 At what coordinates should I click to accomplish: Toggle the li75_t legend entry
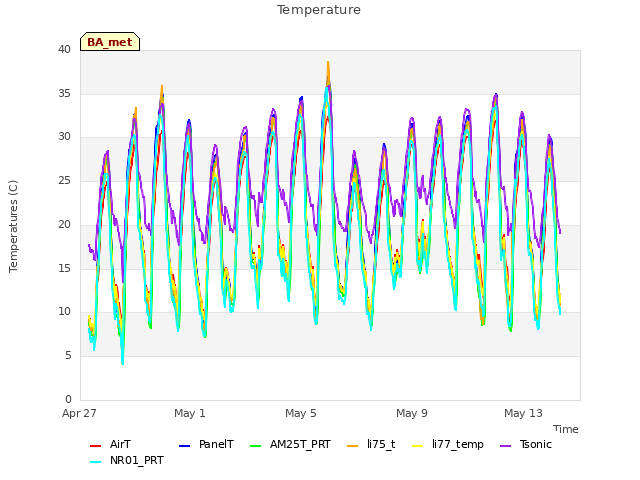371,444
